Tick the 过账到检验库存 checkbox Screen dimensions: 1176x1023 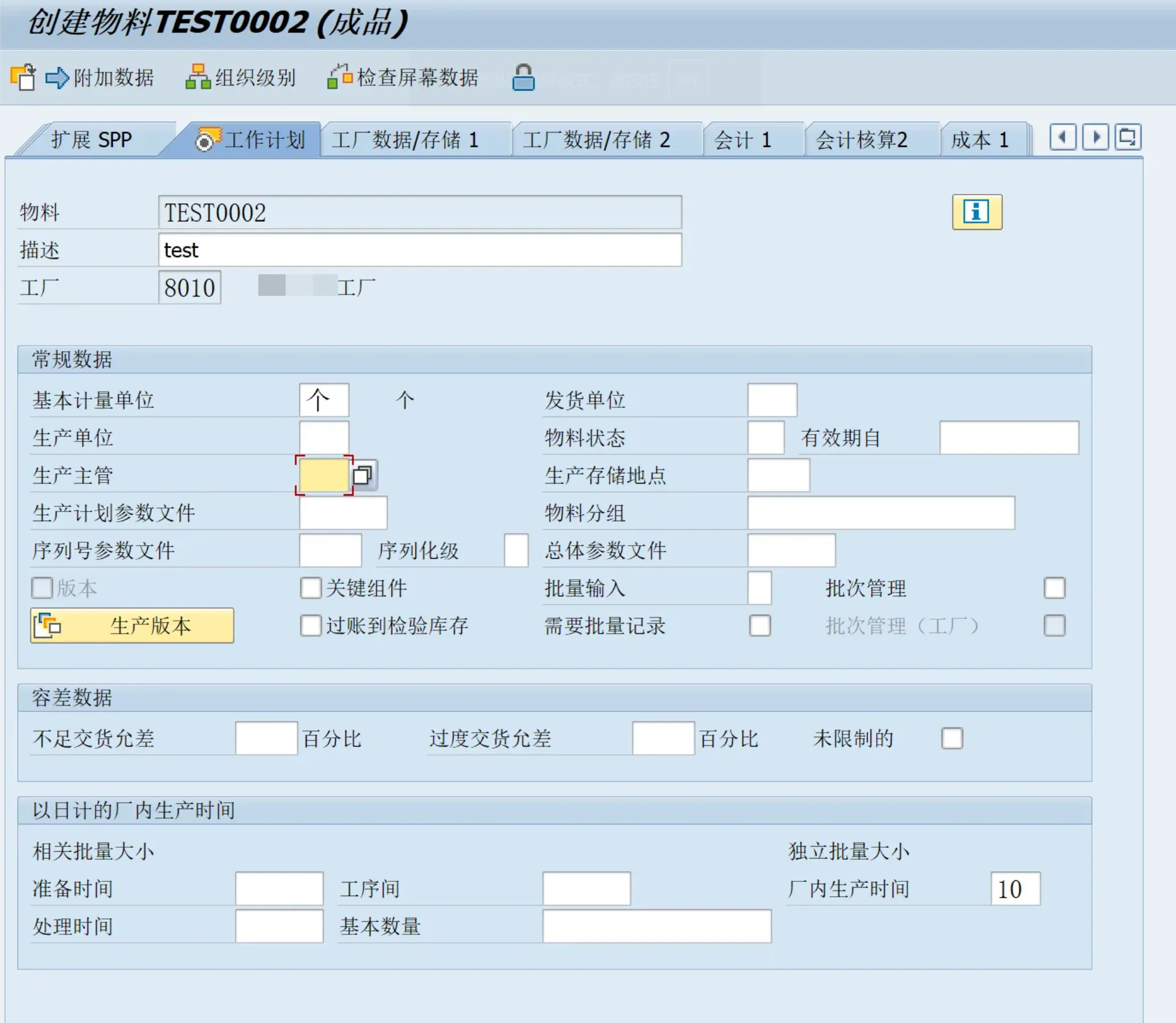point(311,626)
